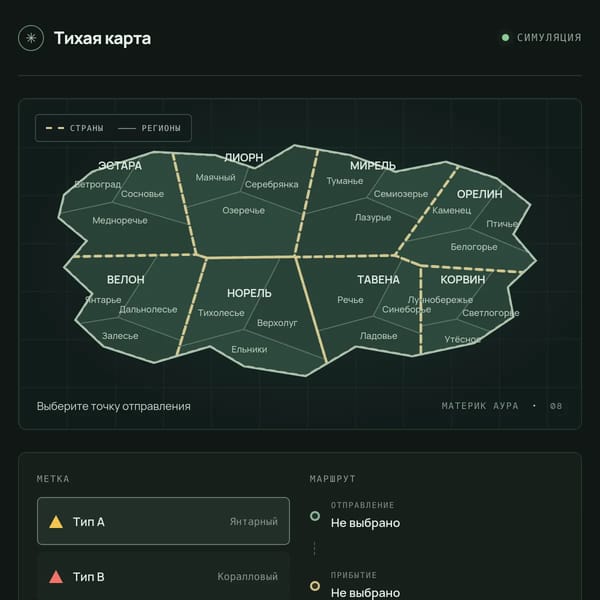Click the Озеречье region label
The width and height of the screenshot is (600, 600).
[243, 210]
